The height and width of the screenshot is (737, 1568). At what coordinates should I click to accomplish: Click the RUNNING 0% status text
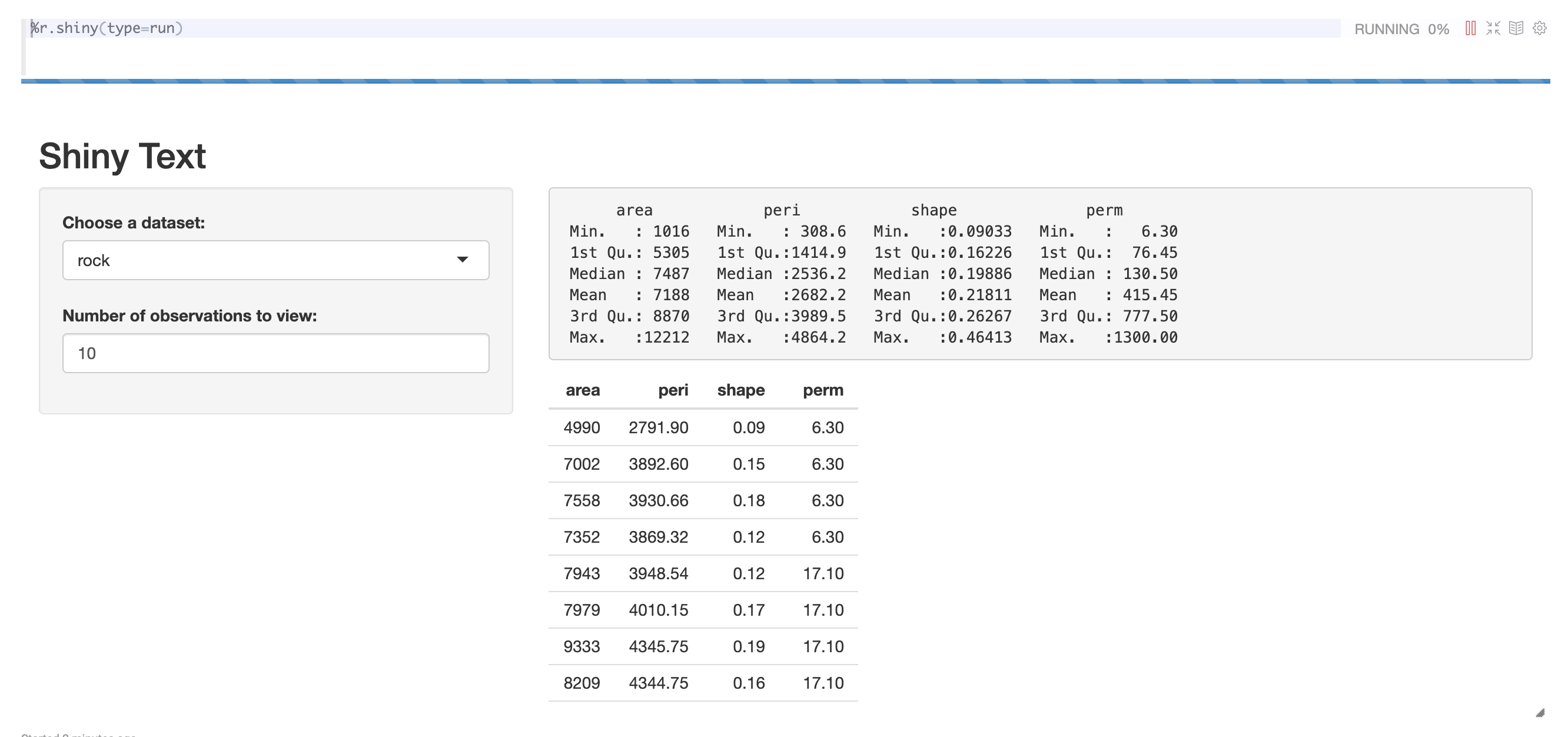point(1401,29)
